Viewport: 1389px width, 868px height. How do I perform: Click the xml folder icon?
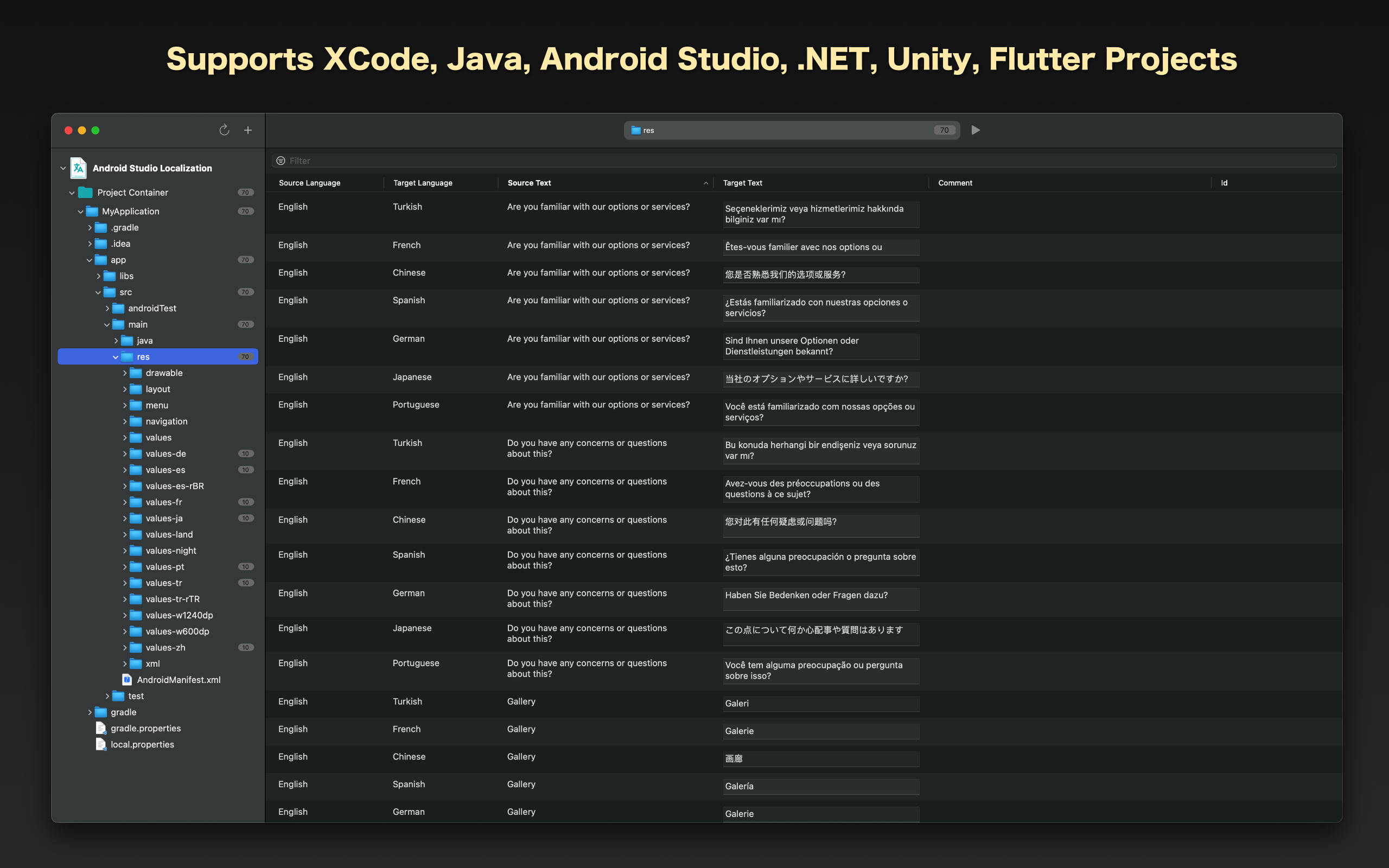click(136, 663)
